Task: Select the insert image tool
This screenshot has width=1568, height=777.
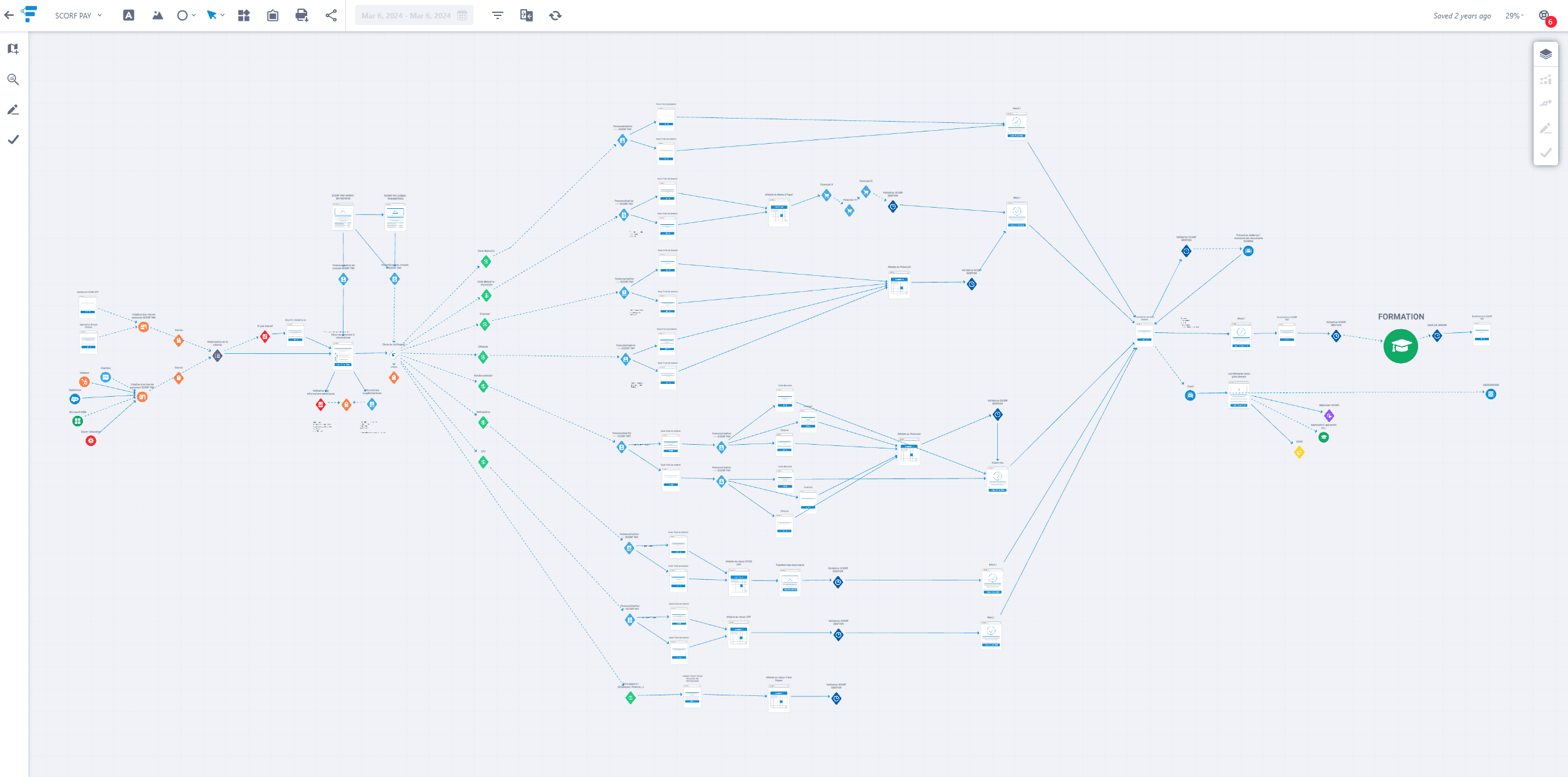Action: pos(157,15)
